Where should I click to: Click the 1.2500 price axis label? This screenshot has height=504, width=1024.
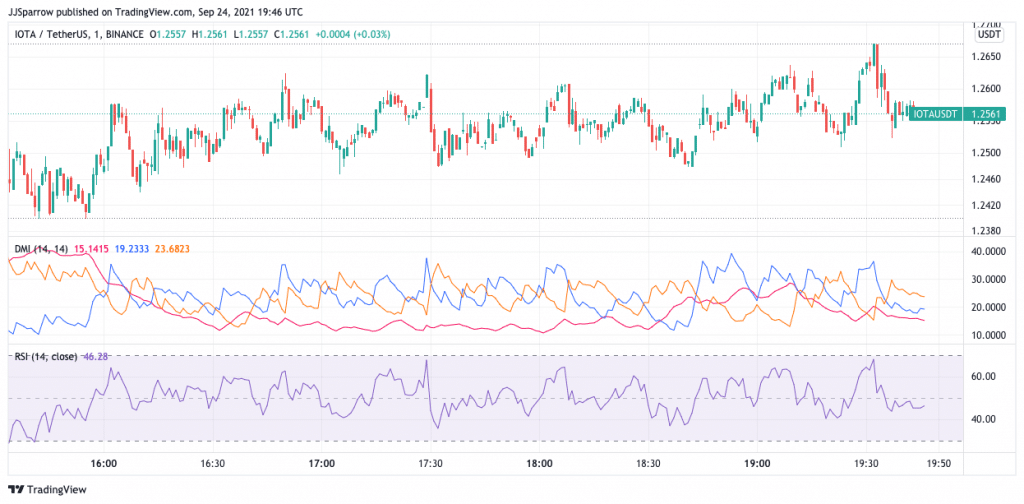point(987,153)
